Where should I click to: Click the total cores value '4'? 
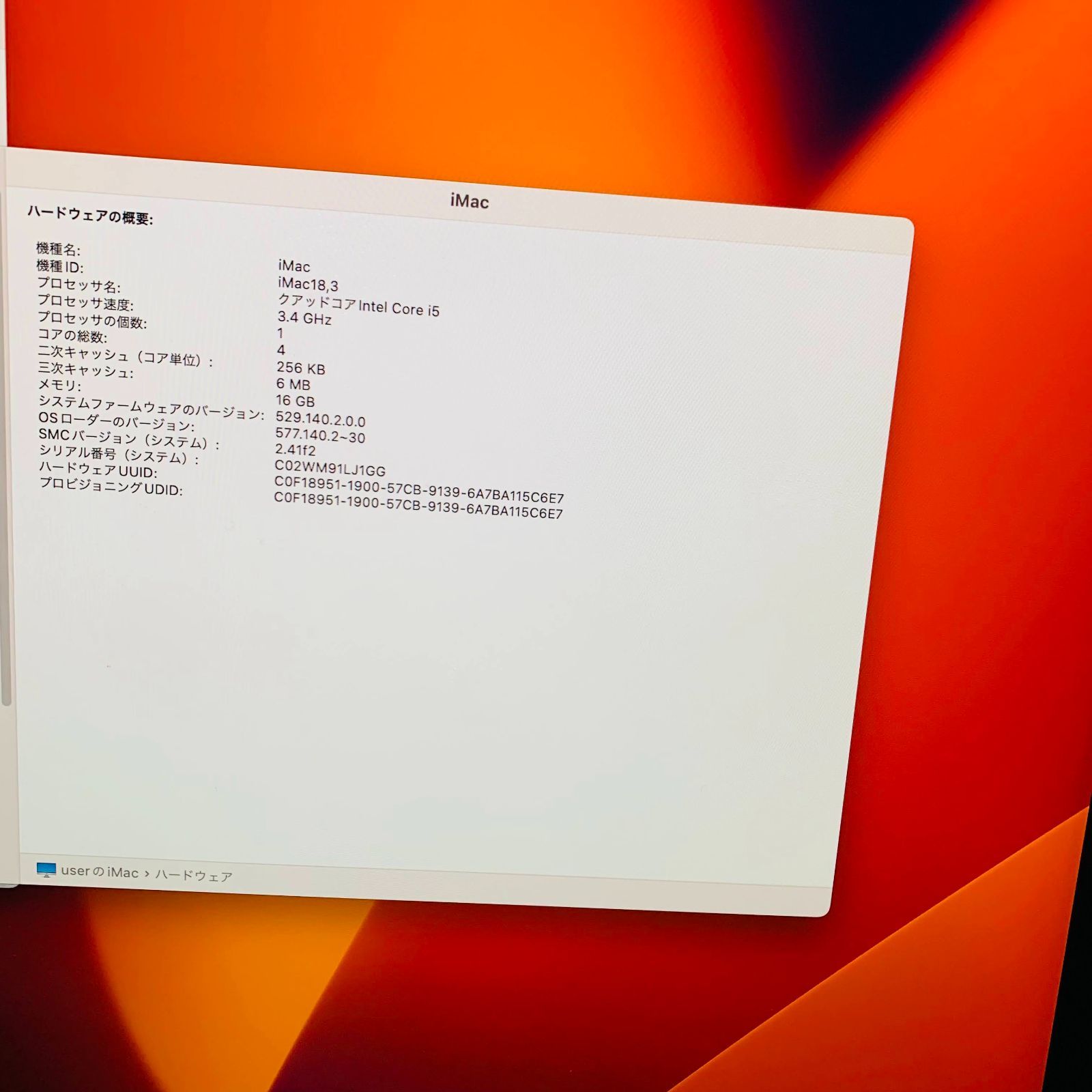281,350
